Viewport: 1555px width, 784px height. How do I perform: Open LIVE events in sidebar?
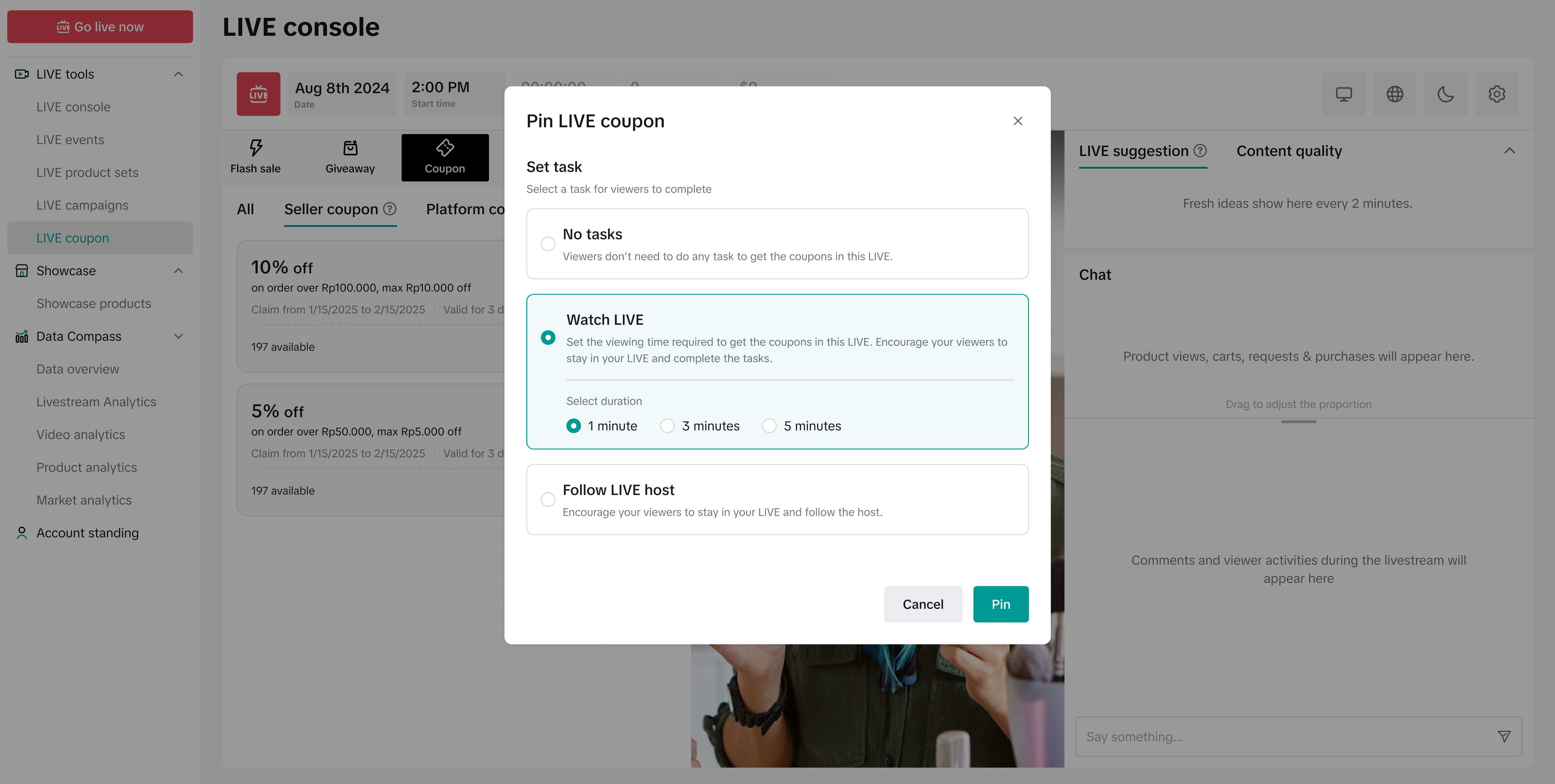coord(70,140)
